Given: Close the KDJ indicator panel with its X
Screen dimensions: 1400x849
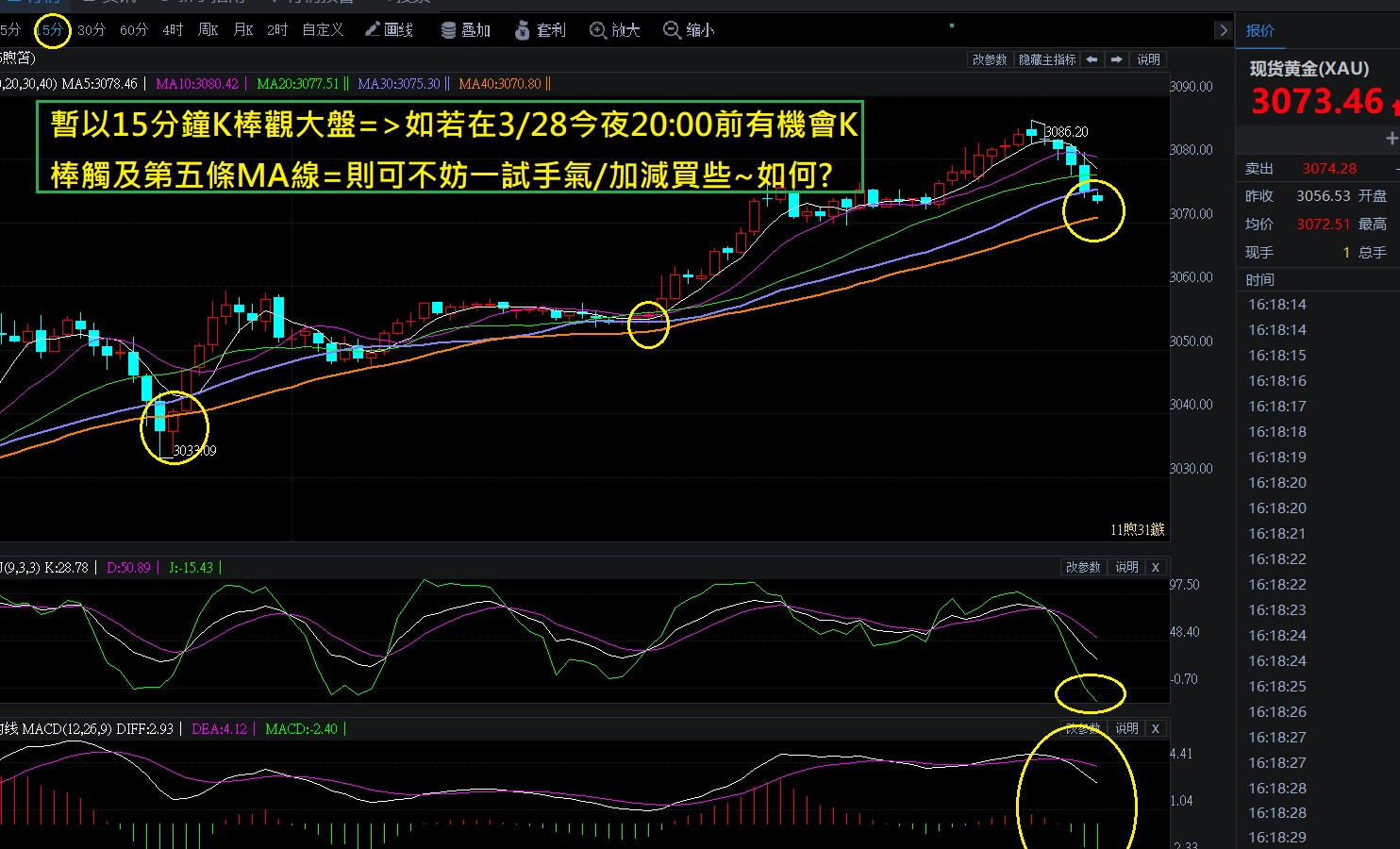Looking at the screenshot, I should point(1155,567).
